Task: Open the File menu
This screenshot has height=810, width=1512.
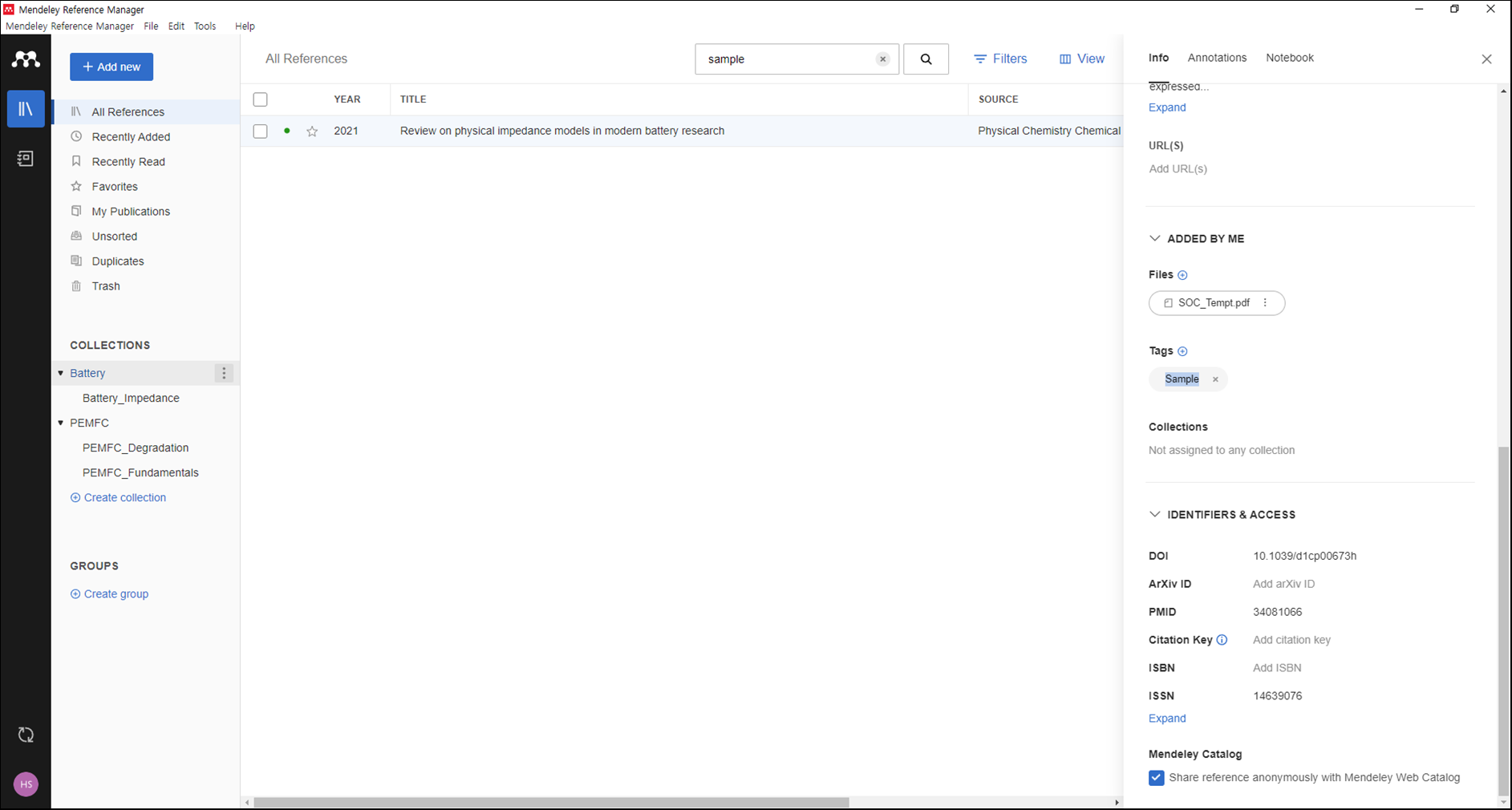Action: (x=151, y=26)
